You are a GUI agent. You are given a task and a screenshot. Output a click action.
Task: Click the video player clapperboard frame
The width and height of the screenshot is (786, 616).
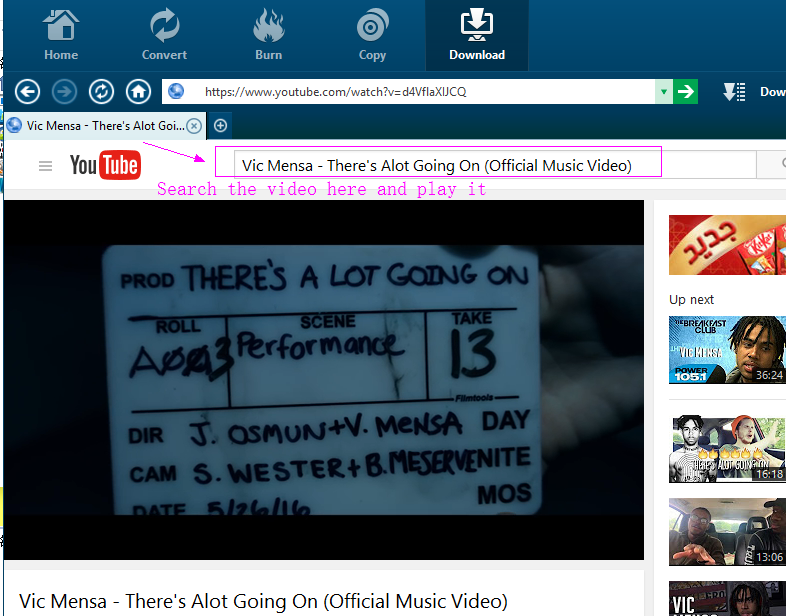point(324,379)
